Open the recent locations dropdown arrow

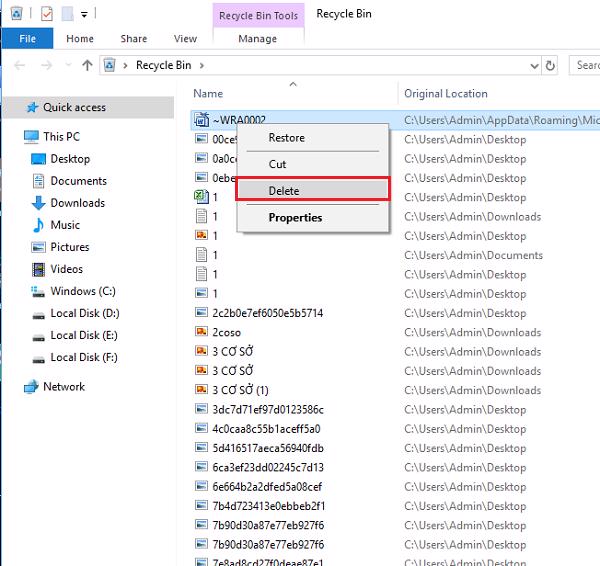coord(68,65)
